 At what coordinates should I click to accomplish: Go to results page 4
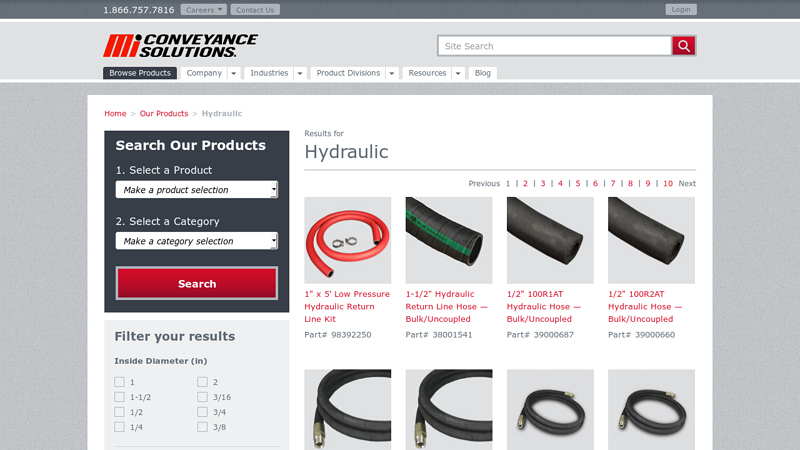[560, 183]
